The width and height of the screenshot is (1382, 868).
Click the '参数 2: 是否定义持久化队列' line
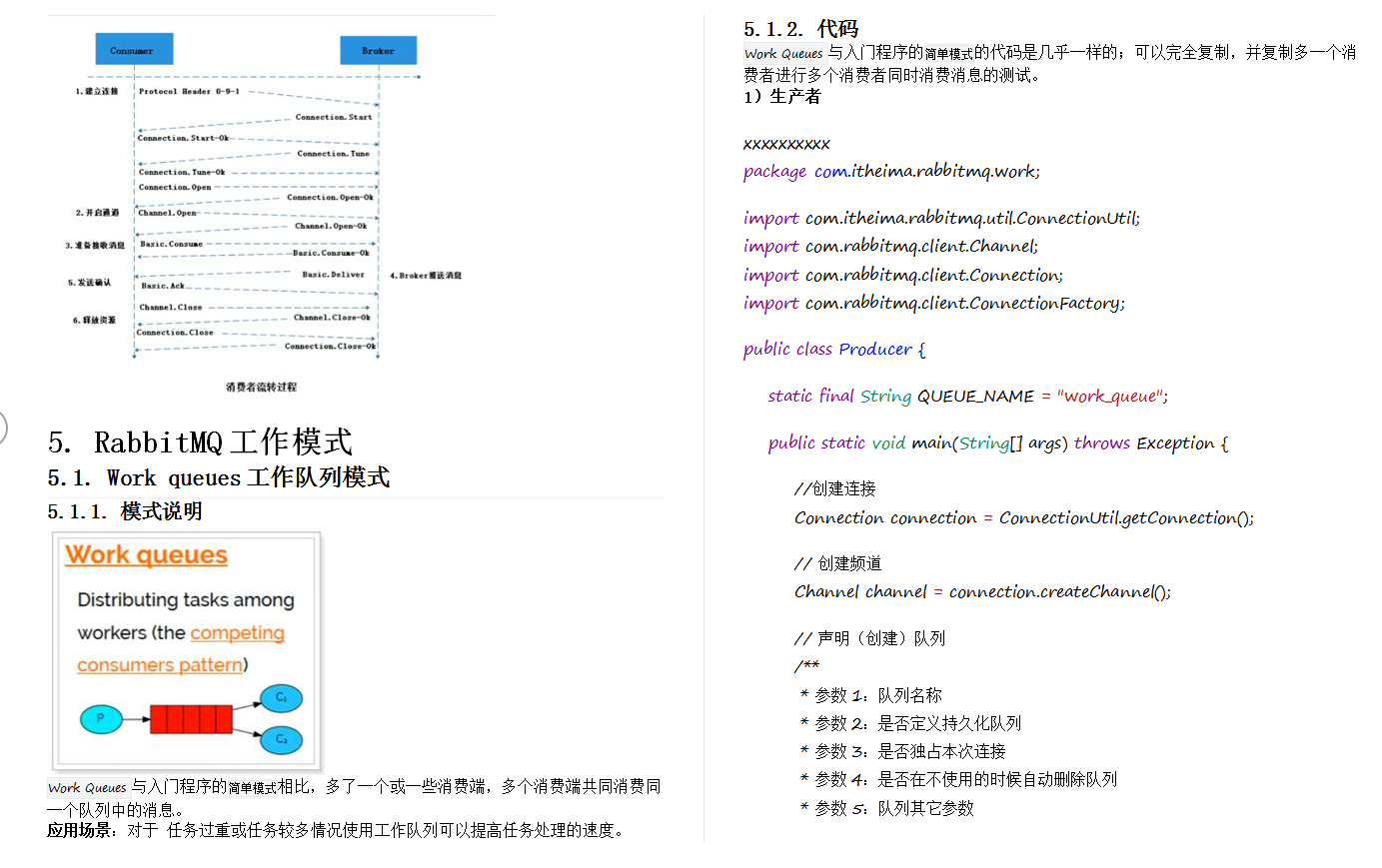[x=910, y=723]
